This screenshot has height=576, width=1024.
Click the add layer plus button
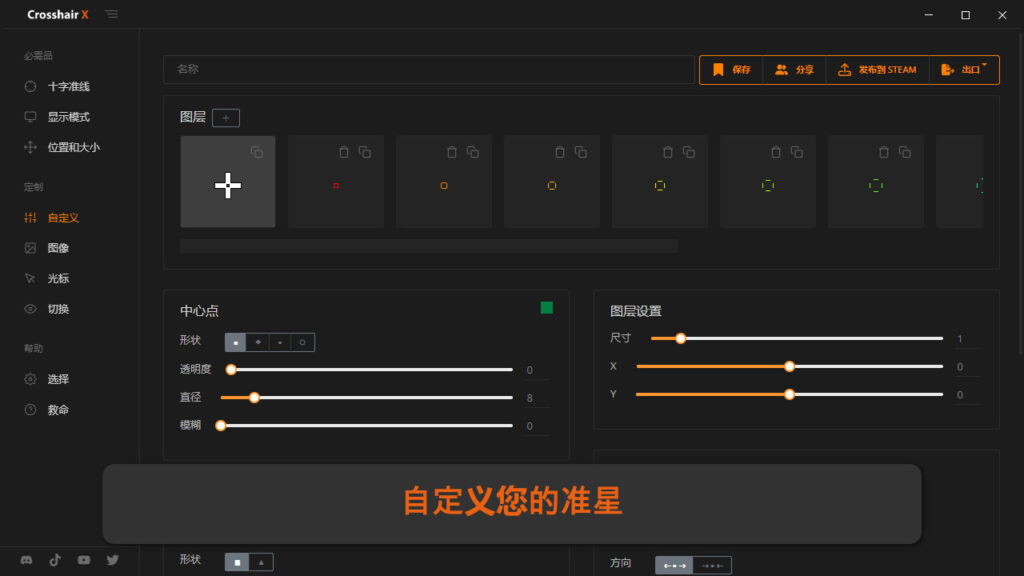(225, 118)
